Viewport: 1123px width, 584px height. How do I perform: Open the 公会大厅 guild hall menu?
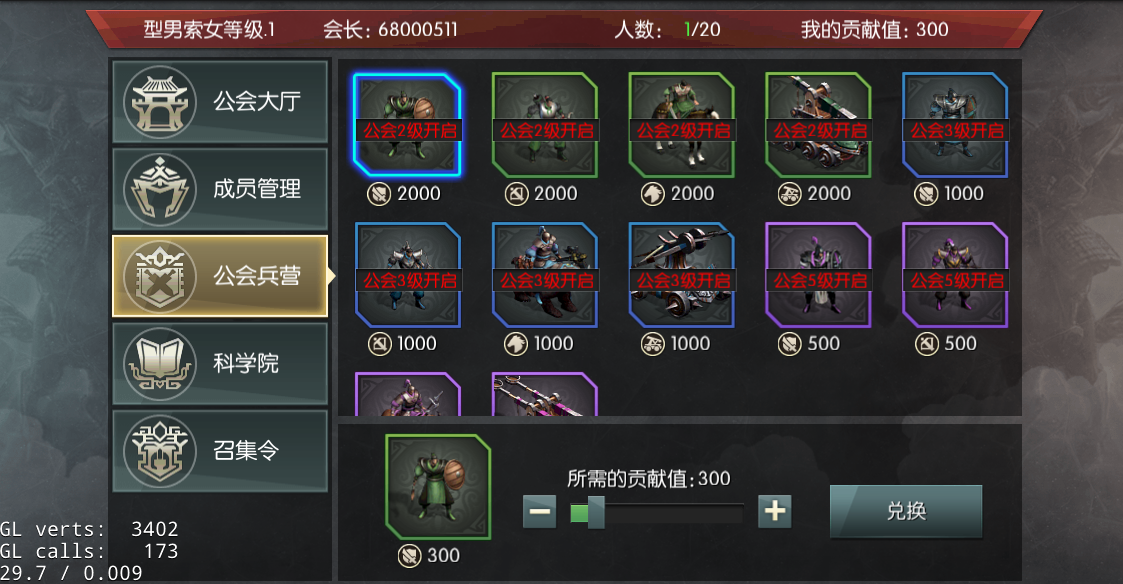[220, 102]
